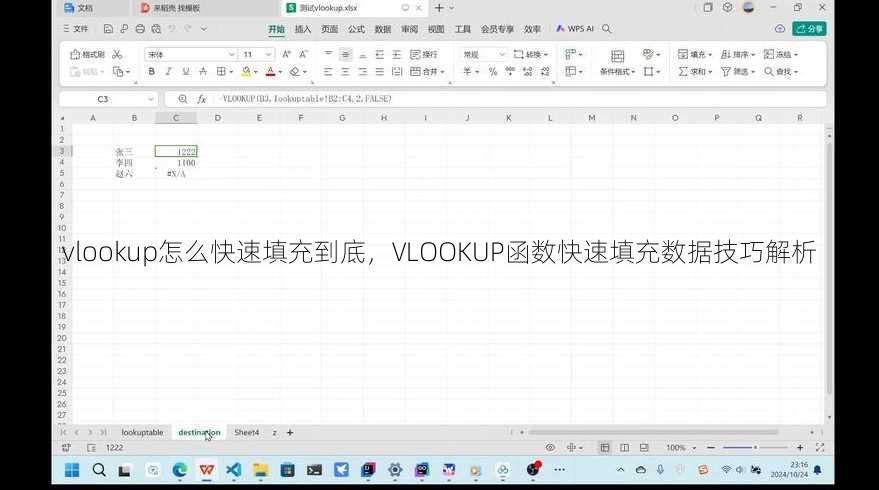Center text horizontally
The image size is (879, 490).
(345, 72)
